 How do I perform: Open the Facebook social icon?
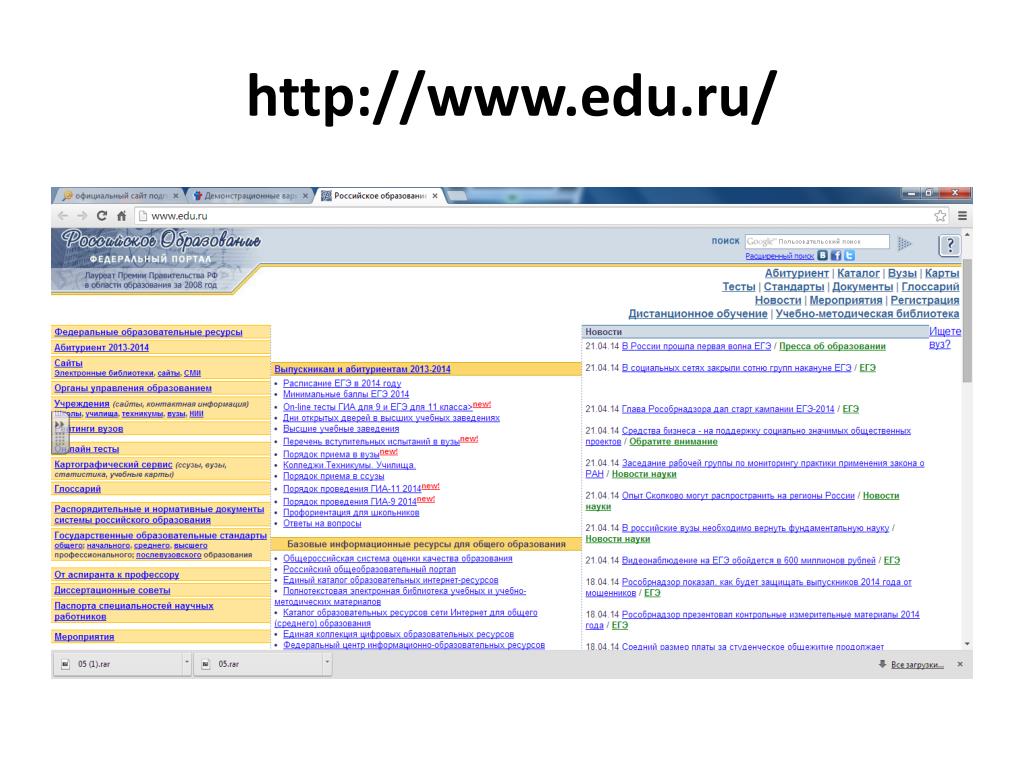tap(836, 255)
